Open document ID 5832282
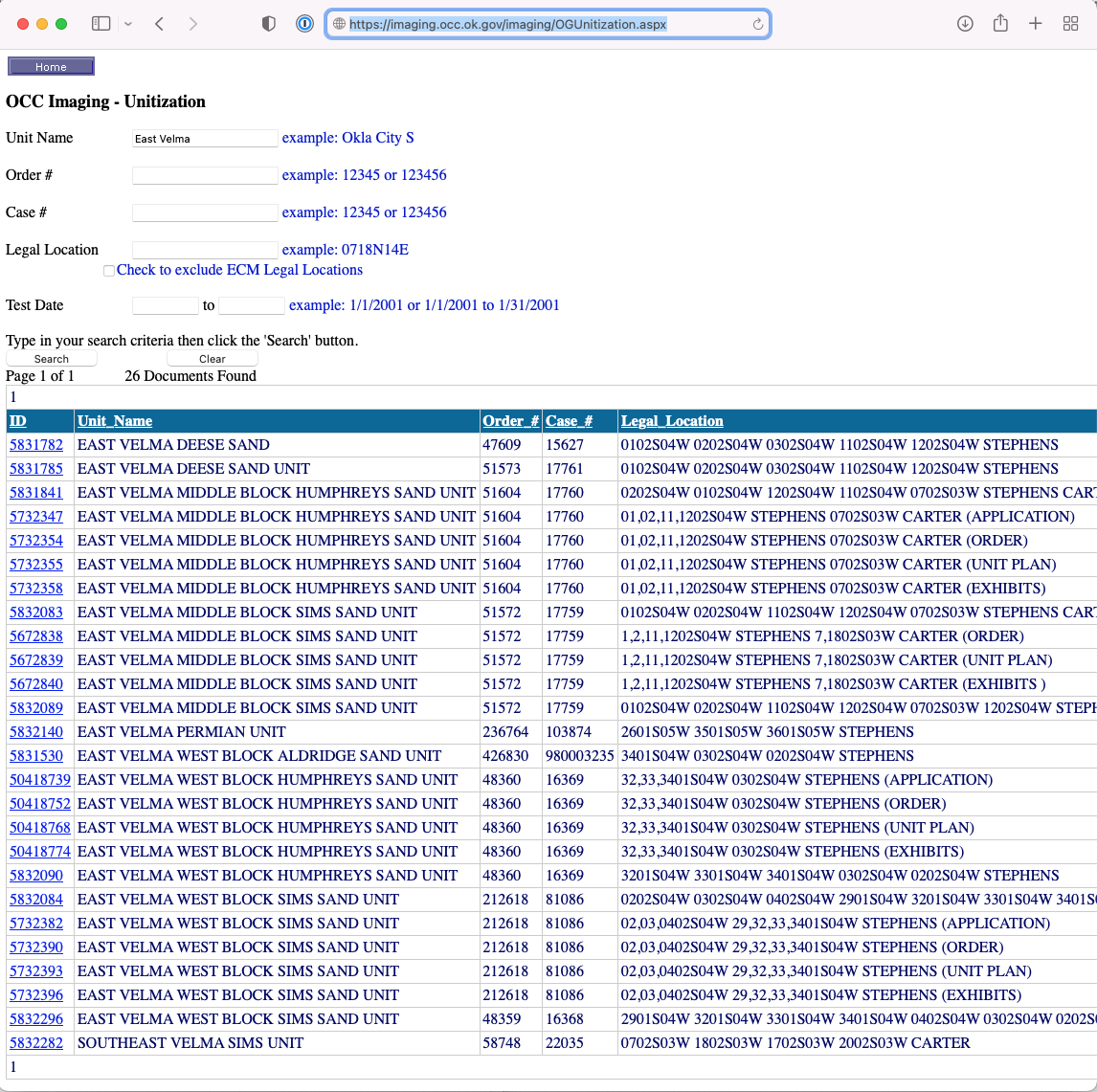The image size is (1097, 1092). pyautogui.click(x=36, y=1043)
